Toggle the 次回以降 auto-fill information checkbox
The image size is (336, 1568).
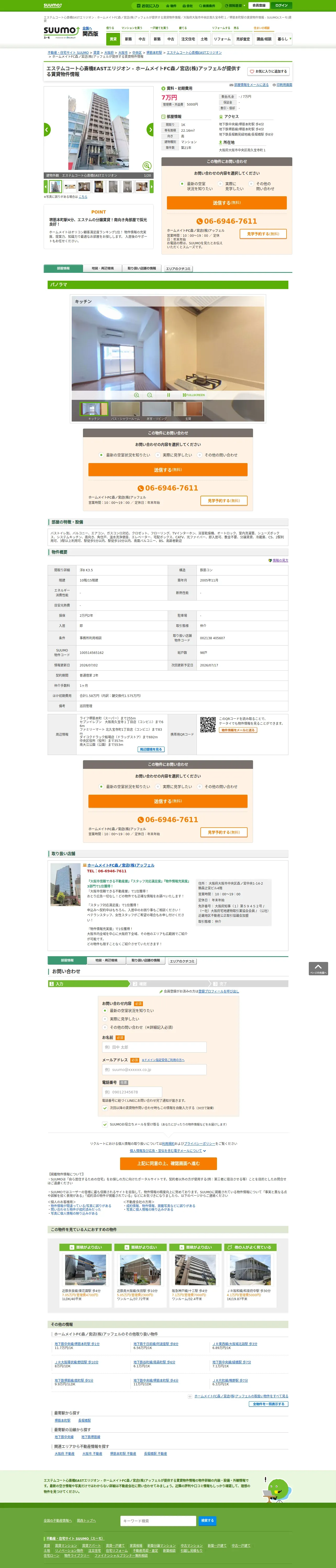(x=105, y=1108)
